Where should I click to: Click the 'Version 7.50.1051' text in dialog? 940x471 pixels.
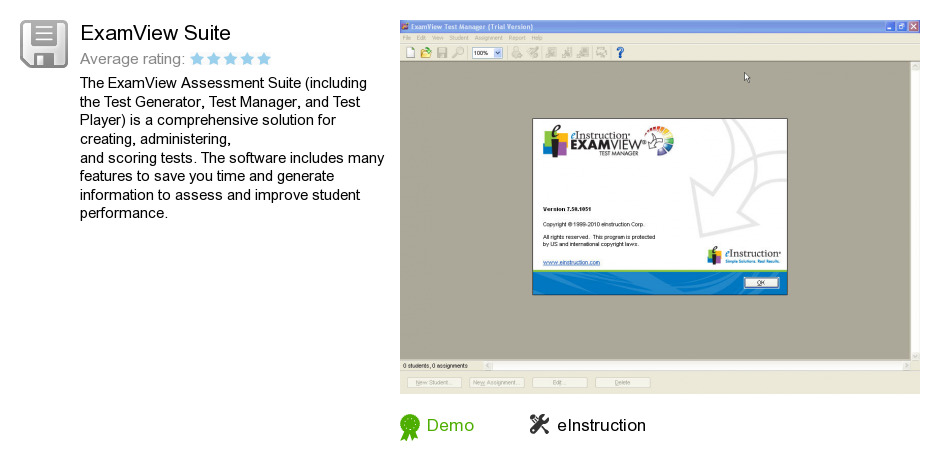pyautogui.click(x=567, y=209)
